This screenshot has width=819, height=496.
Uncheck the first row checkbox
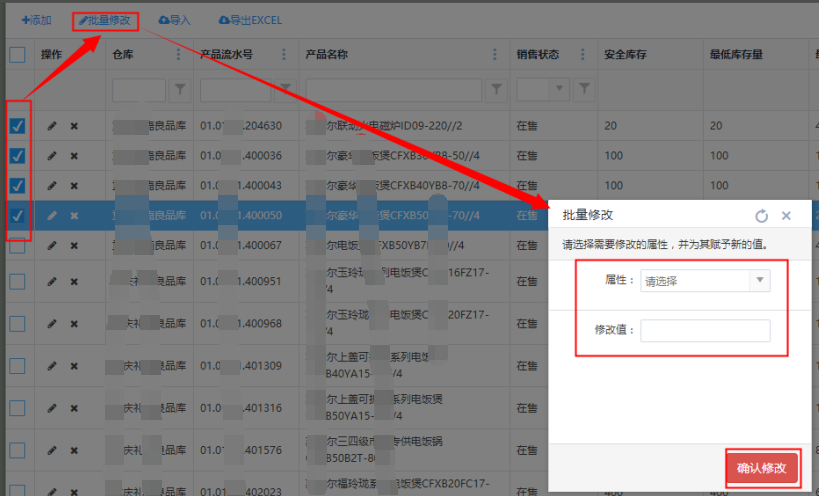pyautogui.click(x=17, y=126)
